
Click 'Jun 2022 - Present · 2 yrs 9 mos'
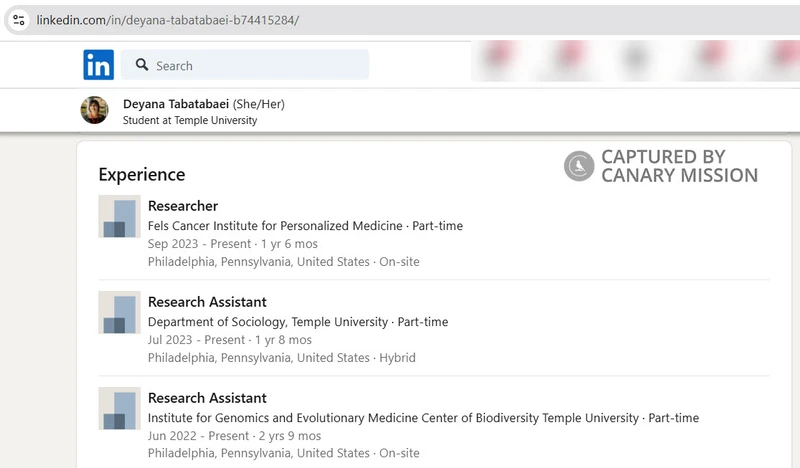234,436
